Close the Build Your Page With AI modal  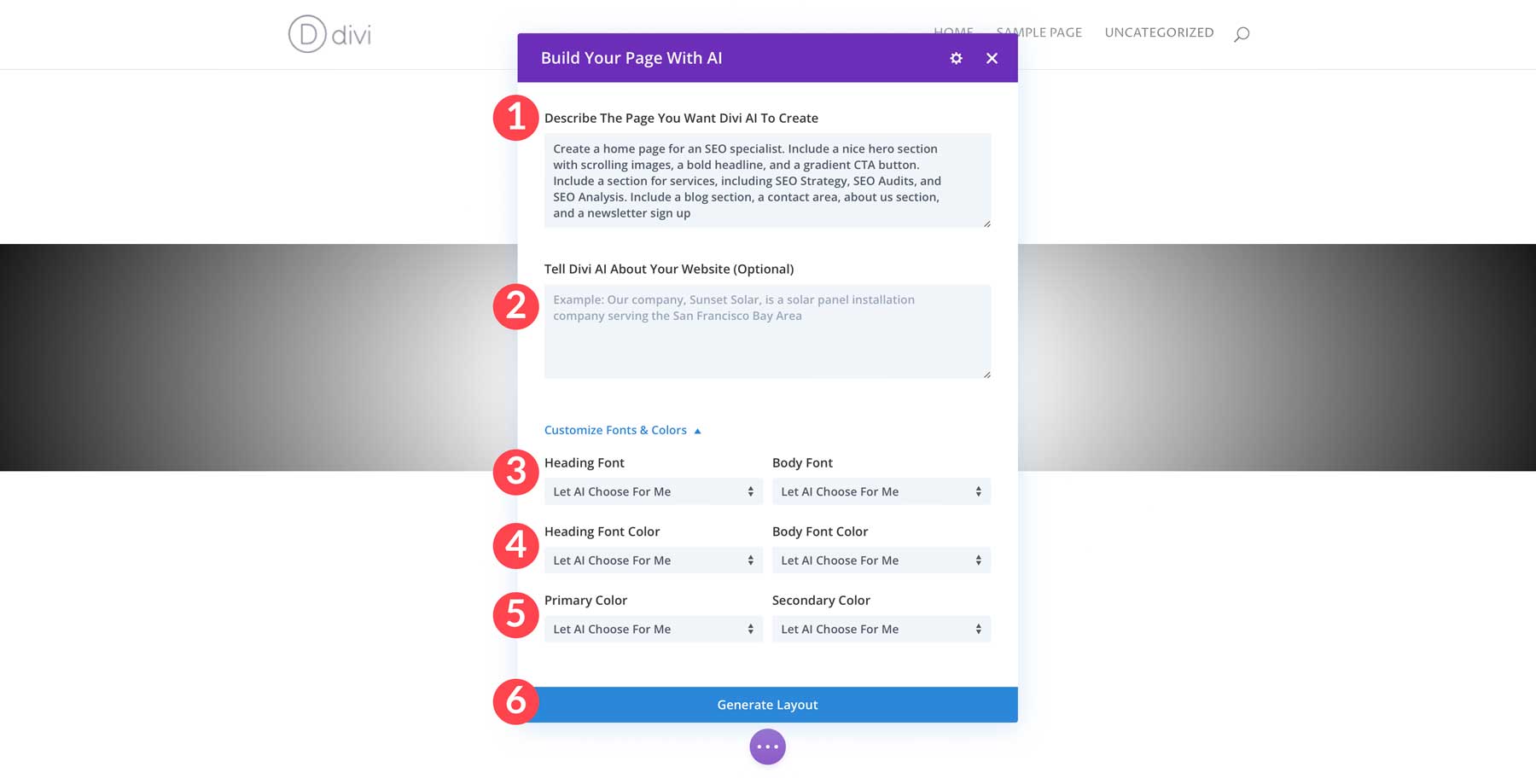click(x=992, y=58)
